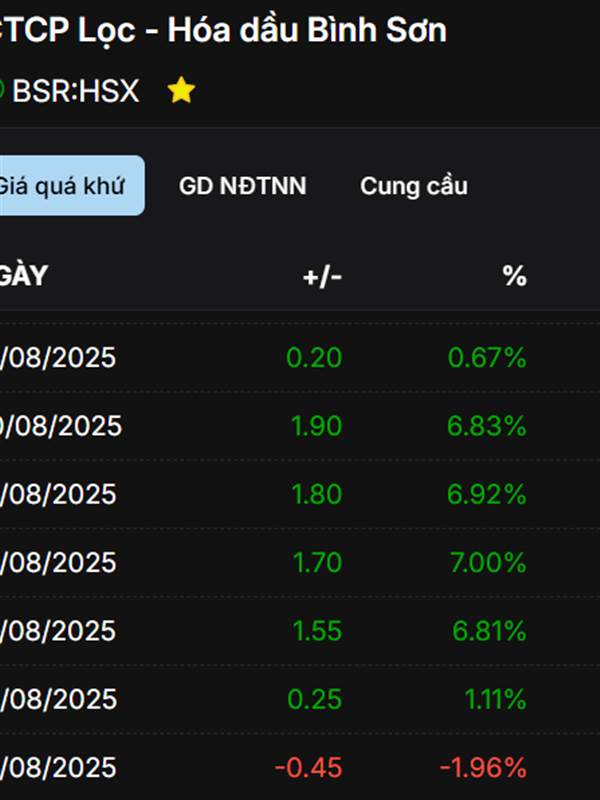Click the BSR:HSX ticker symbol
600x800 pixels.
[76, 91]
